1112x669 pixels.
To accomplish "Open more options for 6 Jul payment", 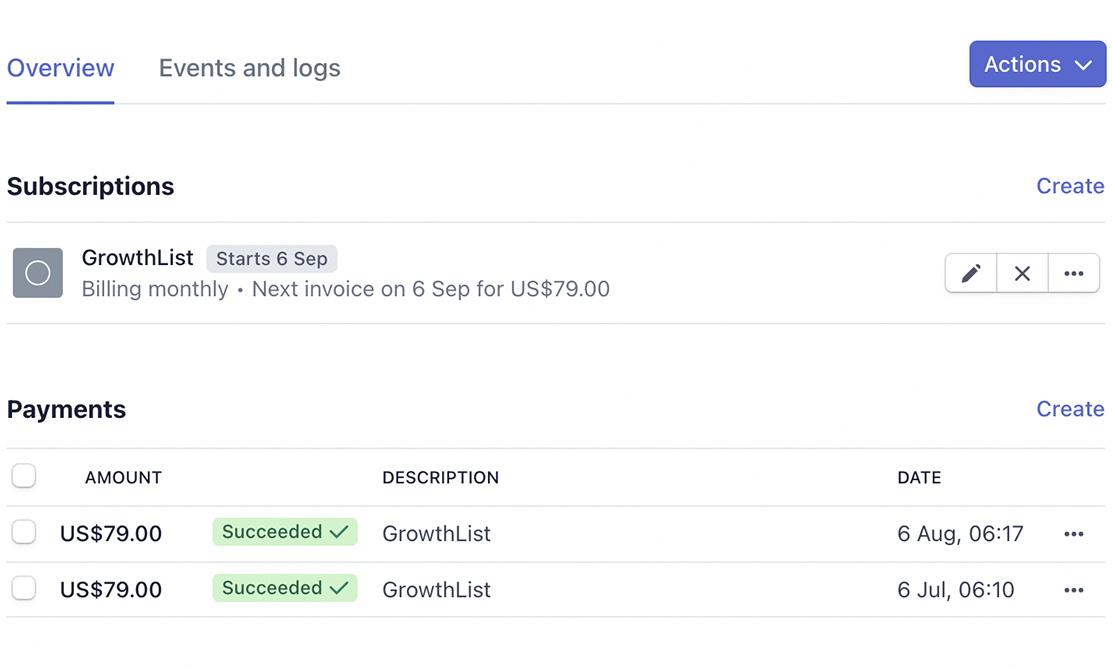I will point(1074,590).
